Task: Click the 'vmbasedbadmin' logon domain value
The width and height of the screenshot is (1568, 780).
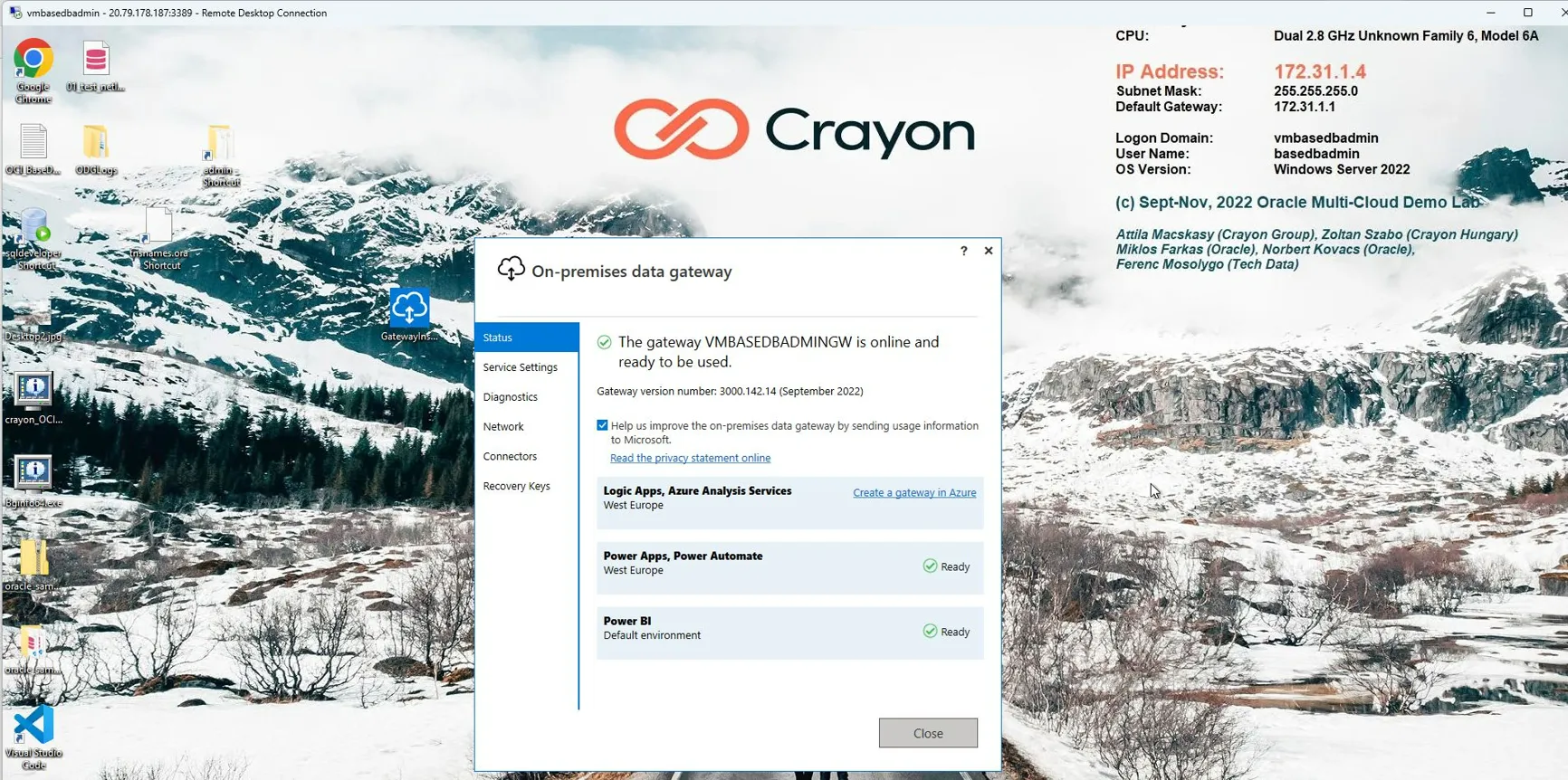Action: [x=1326, y=138]
